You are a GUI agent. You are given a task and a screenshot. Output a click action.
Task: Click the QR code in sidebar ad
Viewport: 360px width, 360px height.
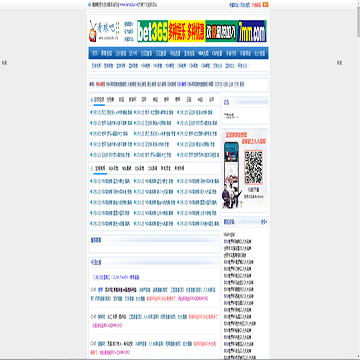pos(253,167)
